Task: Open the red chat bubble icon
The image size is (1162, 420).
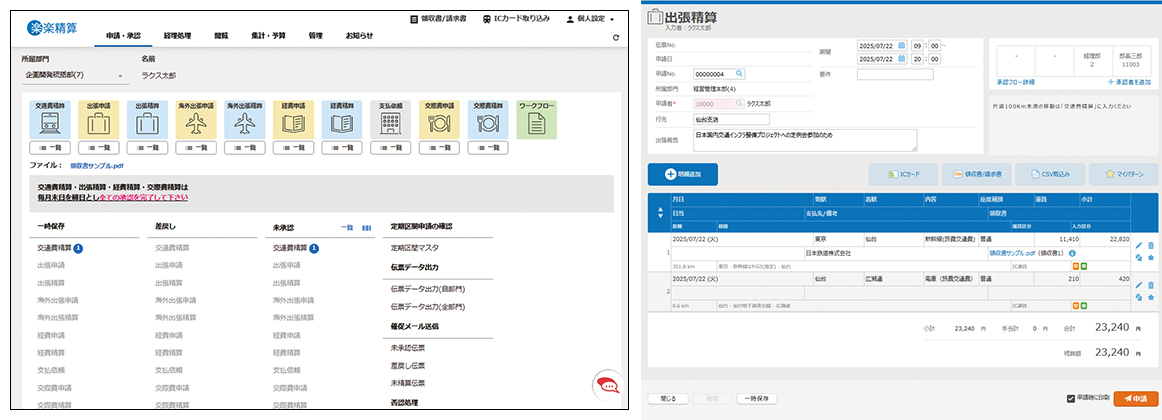Action: point(607,385)
